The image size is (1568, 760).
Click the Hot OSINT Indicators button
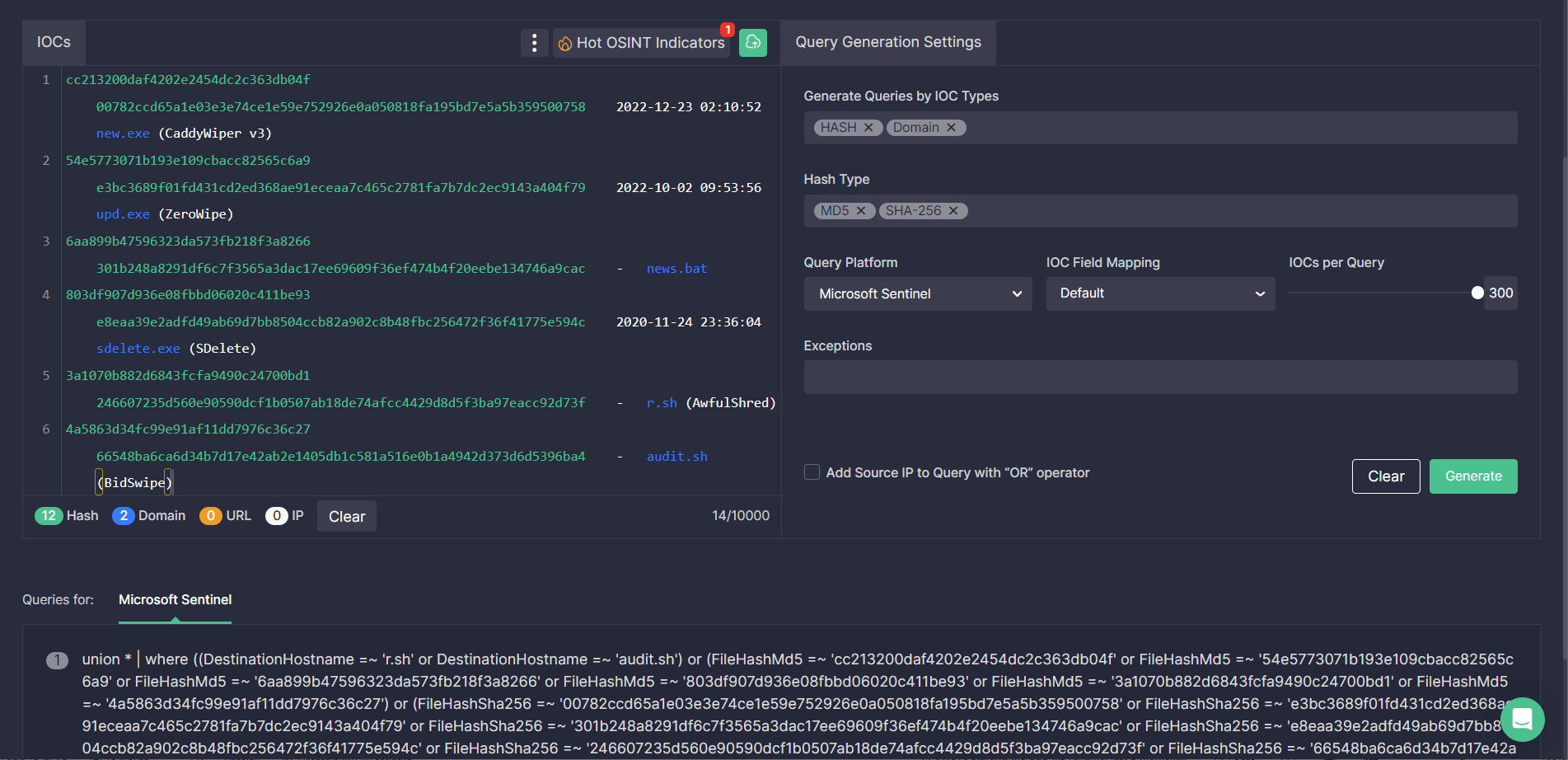[x=643, y=43]
